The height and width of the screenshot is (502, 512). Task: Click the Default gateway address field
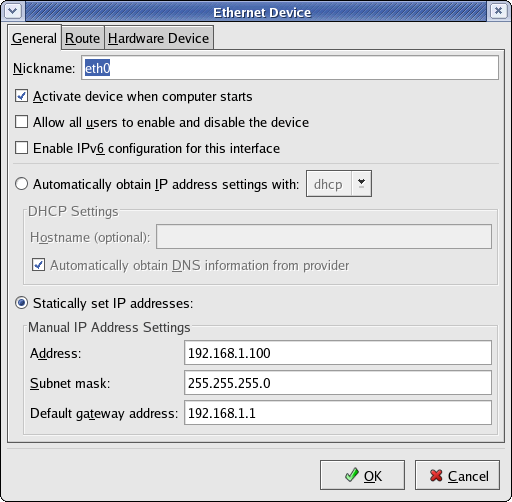click(x=338, y=413)
